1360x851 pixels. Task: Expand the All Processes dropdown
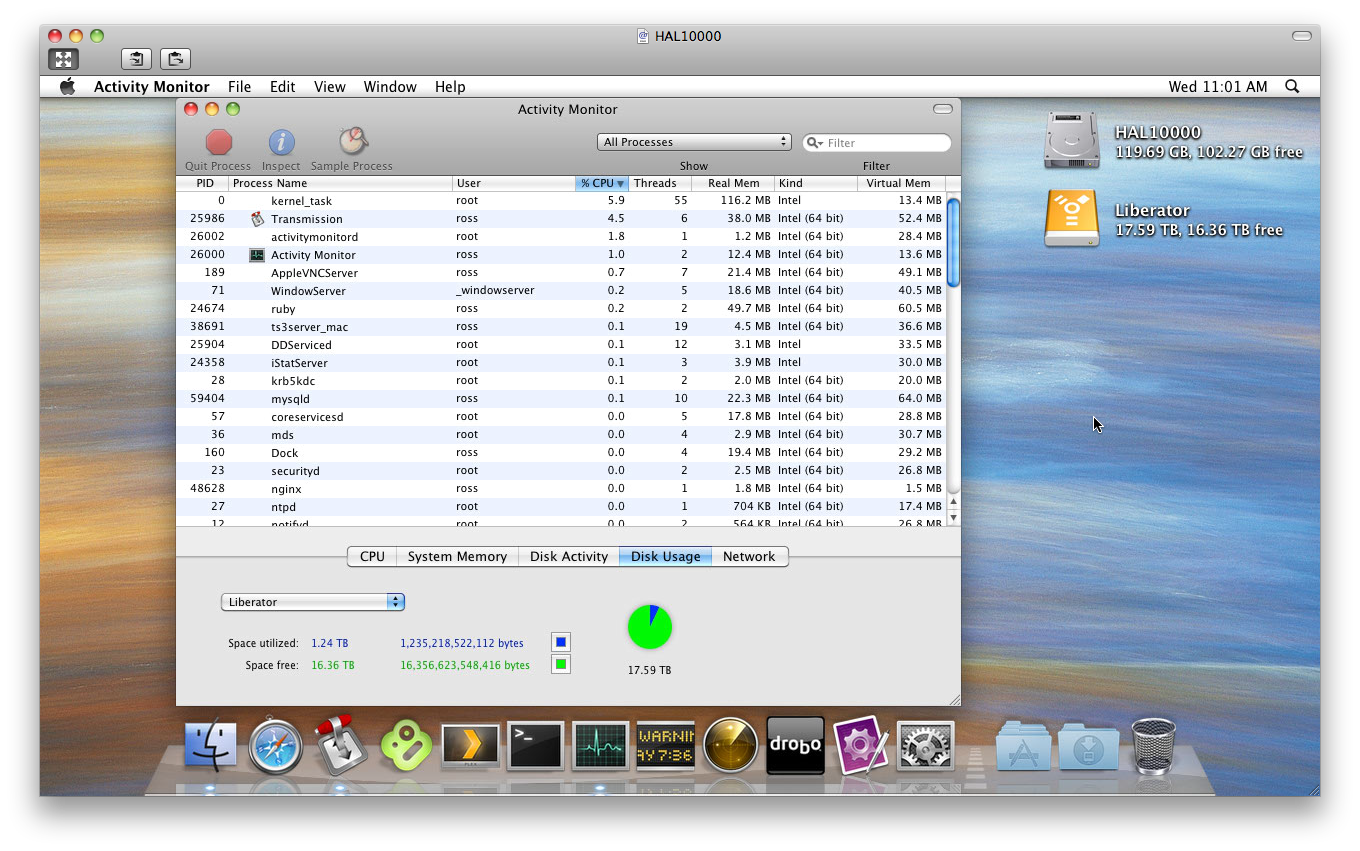coord(694,142)
